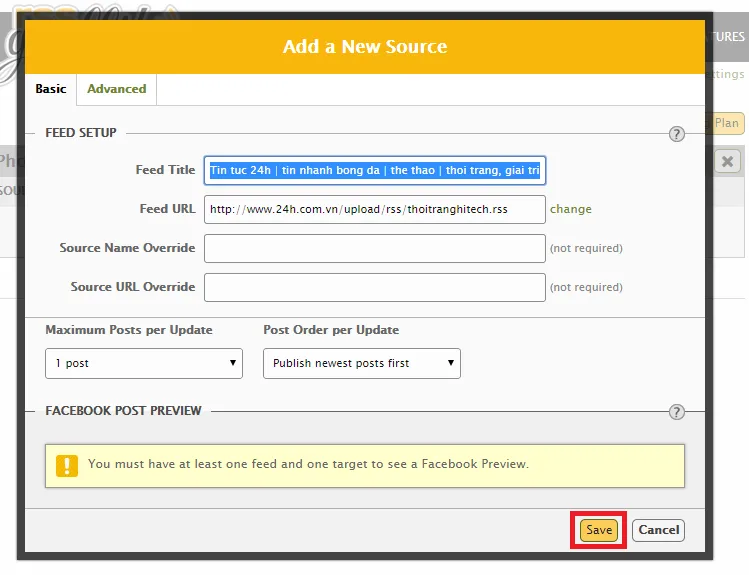Image resolution: width=749 pixels, height=575 pixels.
Task: Click the help icon beside Feed Setup
Action: click(x=677, y=134)
